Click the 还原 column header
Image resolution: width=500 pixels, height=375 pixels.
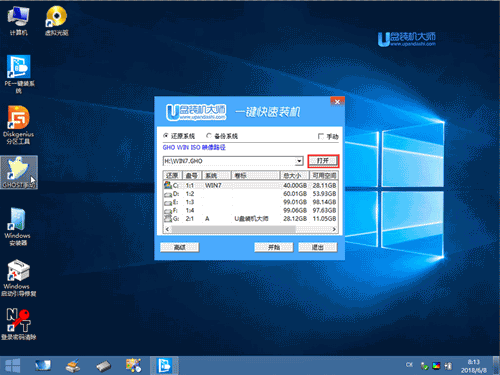[172, 175]
